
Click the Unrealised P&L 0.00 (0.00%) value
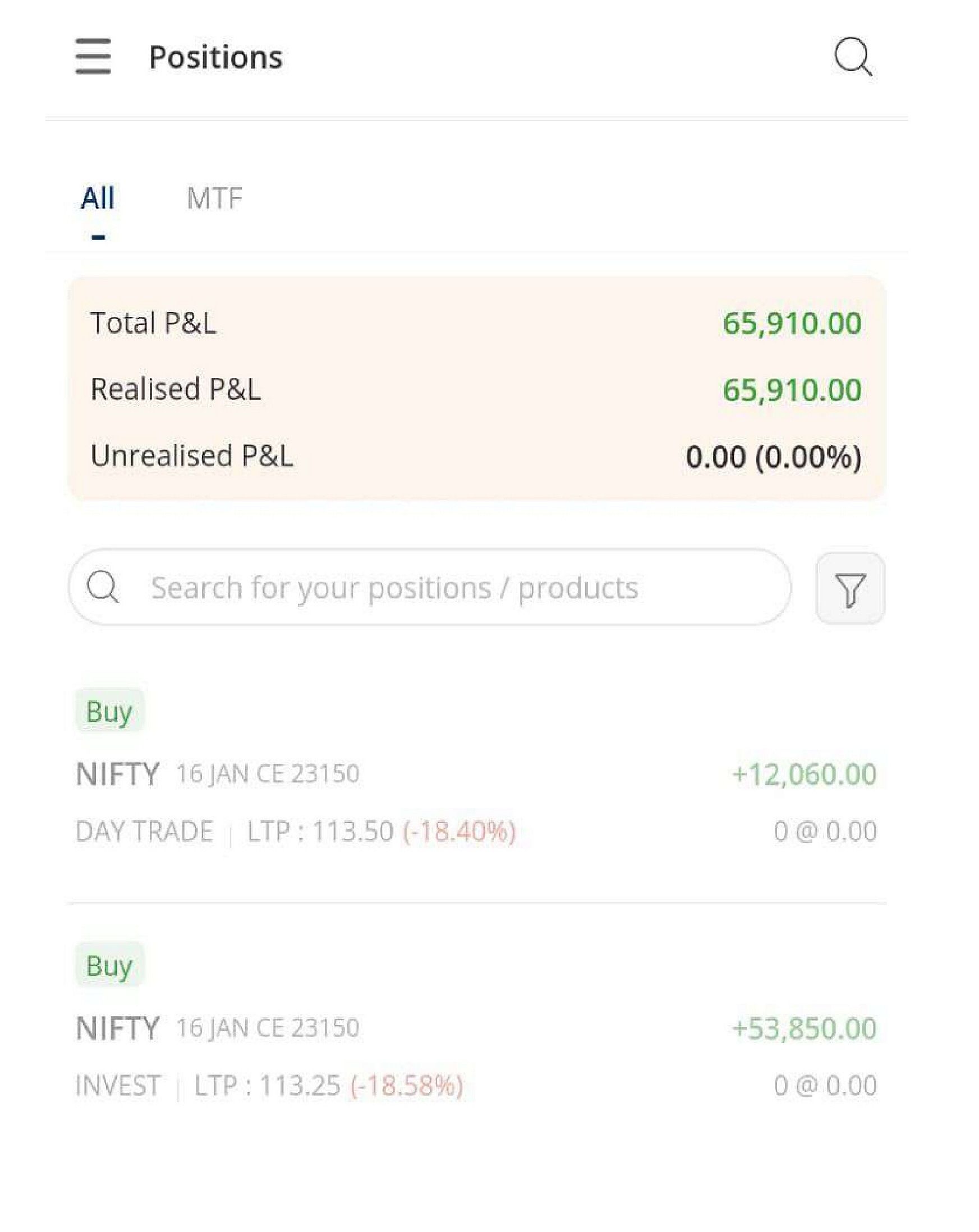[774, 456]
